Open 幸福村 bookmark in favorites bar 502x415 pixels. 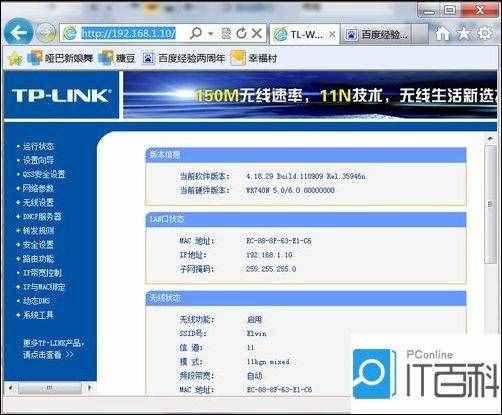tap(254, 58)
